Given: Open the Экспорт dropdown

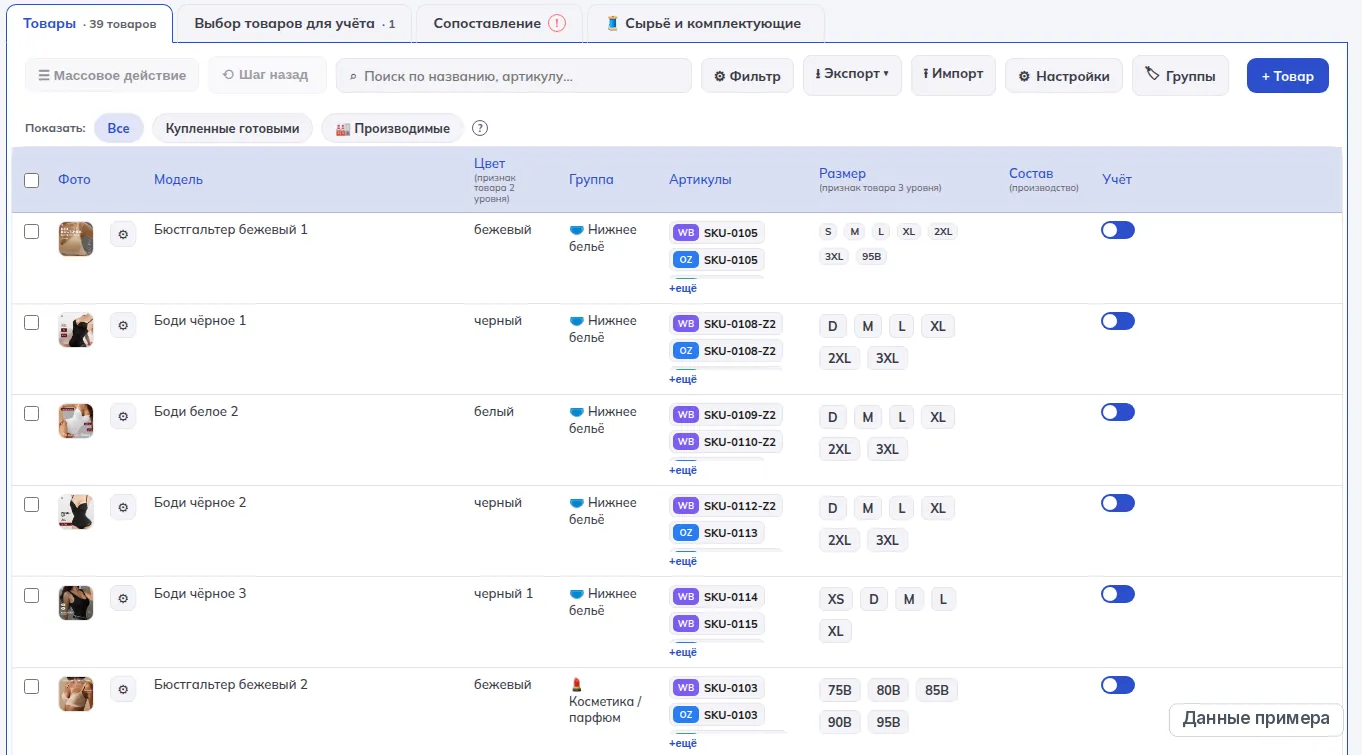Looking at the screenshot, I should 852,75.
